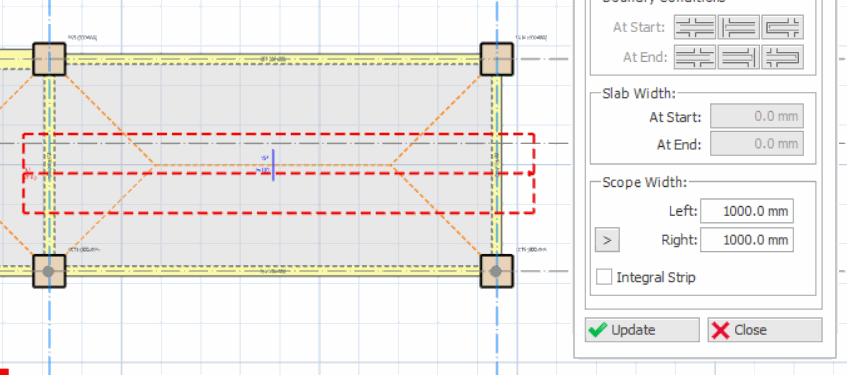
Task: Select At Start icon with vertical edge line
Action: coord(738,27)
